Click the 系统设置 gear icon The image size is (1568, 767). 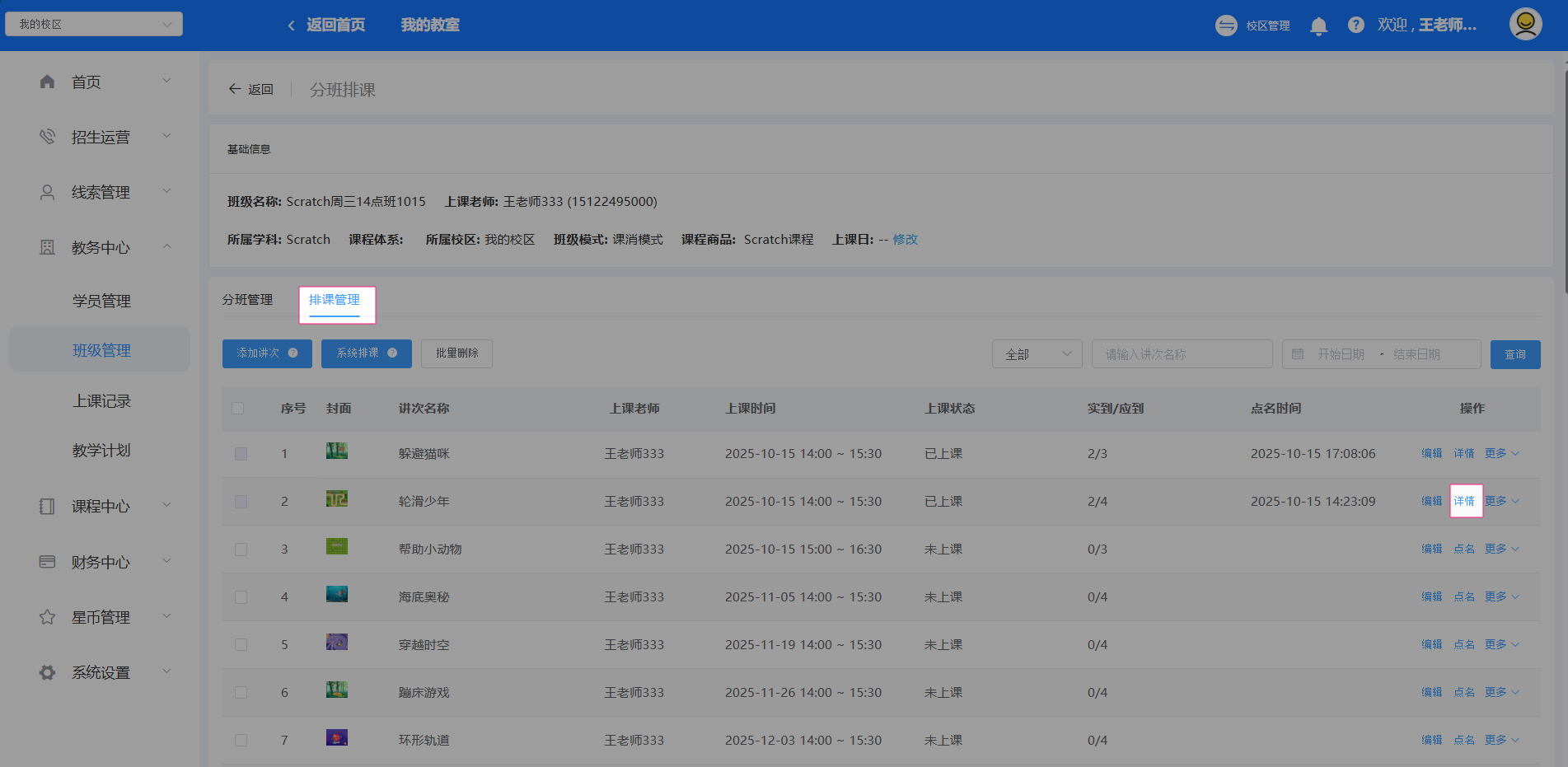47,672
